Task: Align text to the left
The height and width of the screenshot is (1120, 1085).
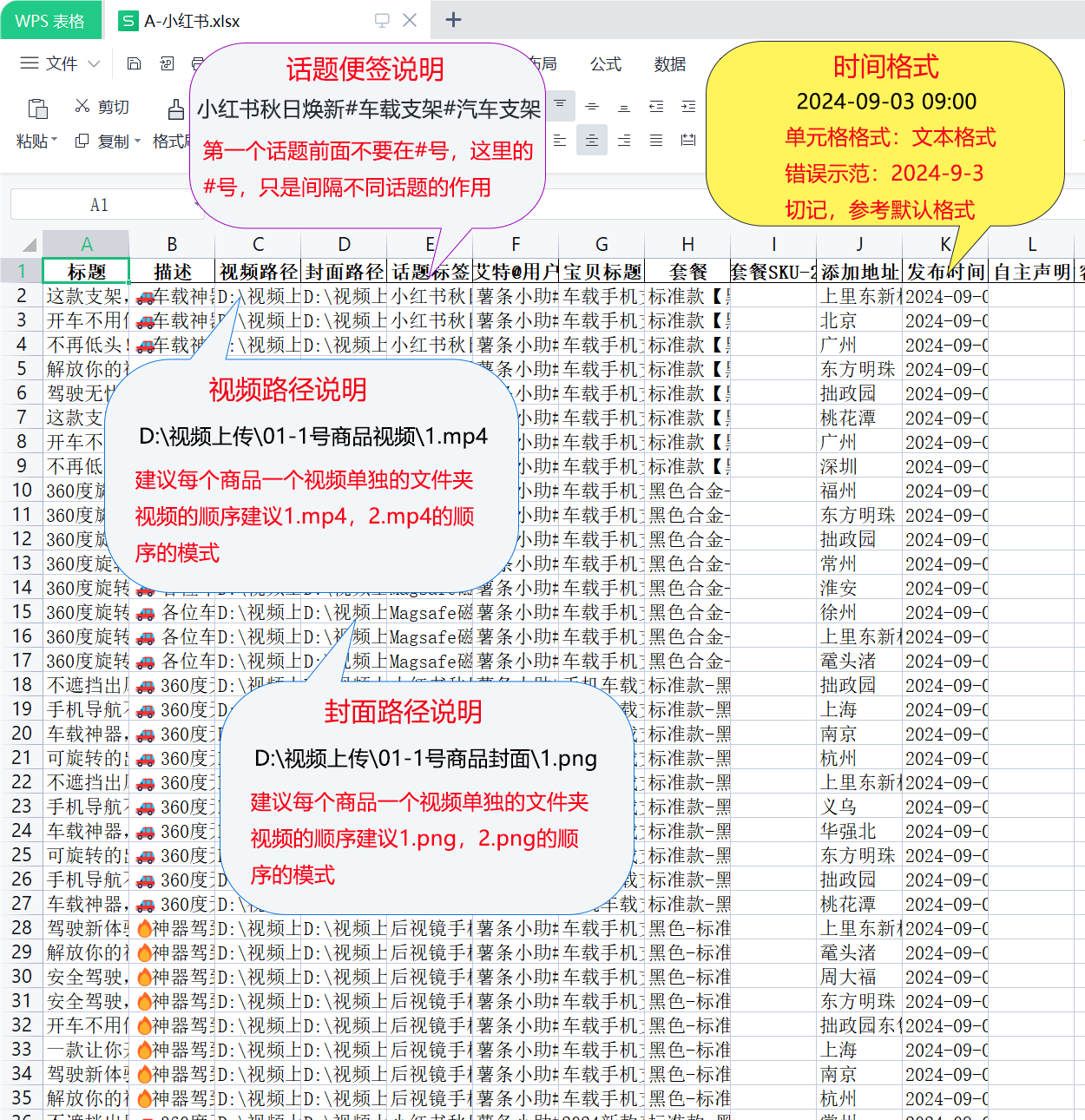Action: [560, 140]
